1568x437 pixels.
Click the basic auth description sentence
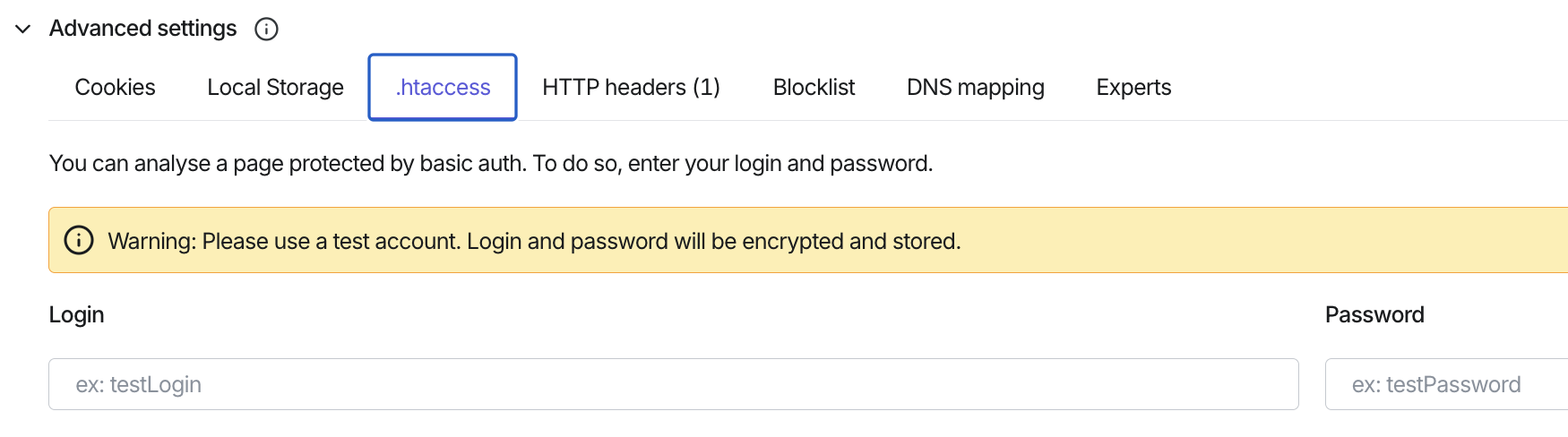coord(491,163)
